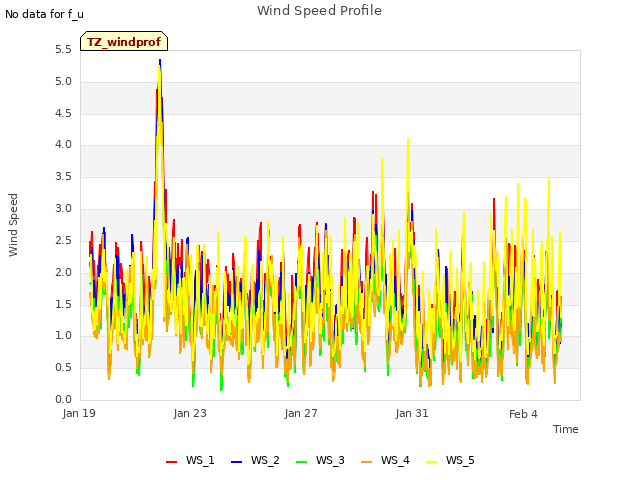Click the Jan 23 x-axis tick label
The height and width of the screenshot is (480, 640).
point(190,413)
